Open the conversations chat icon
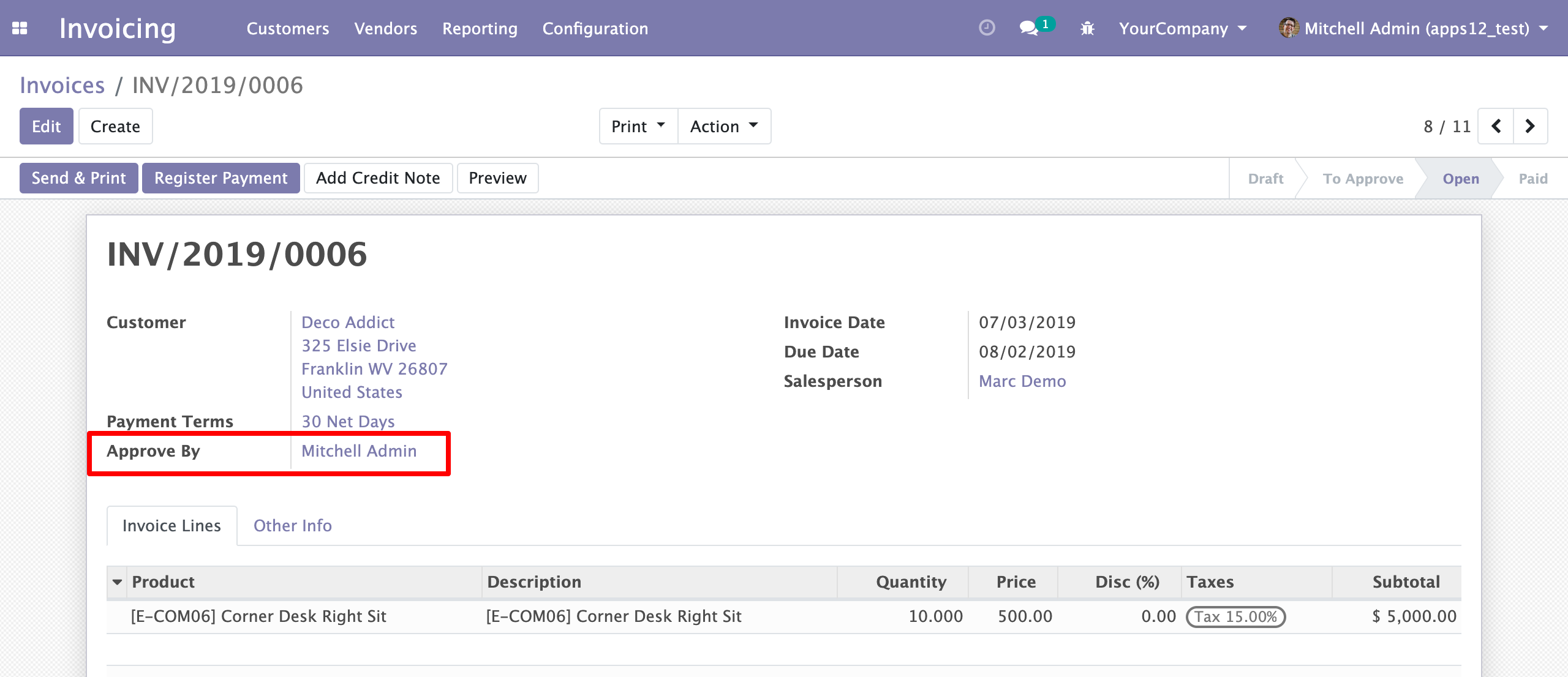This screenshot has height=677, width=1568. [1029, 28]
